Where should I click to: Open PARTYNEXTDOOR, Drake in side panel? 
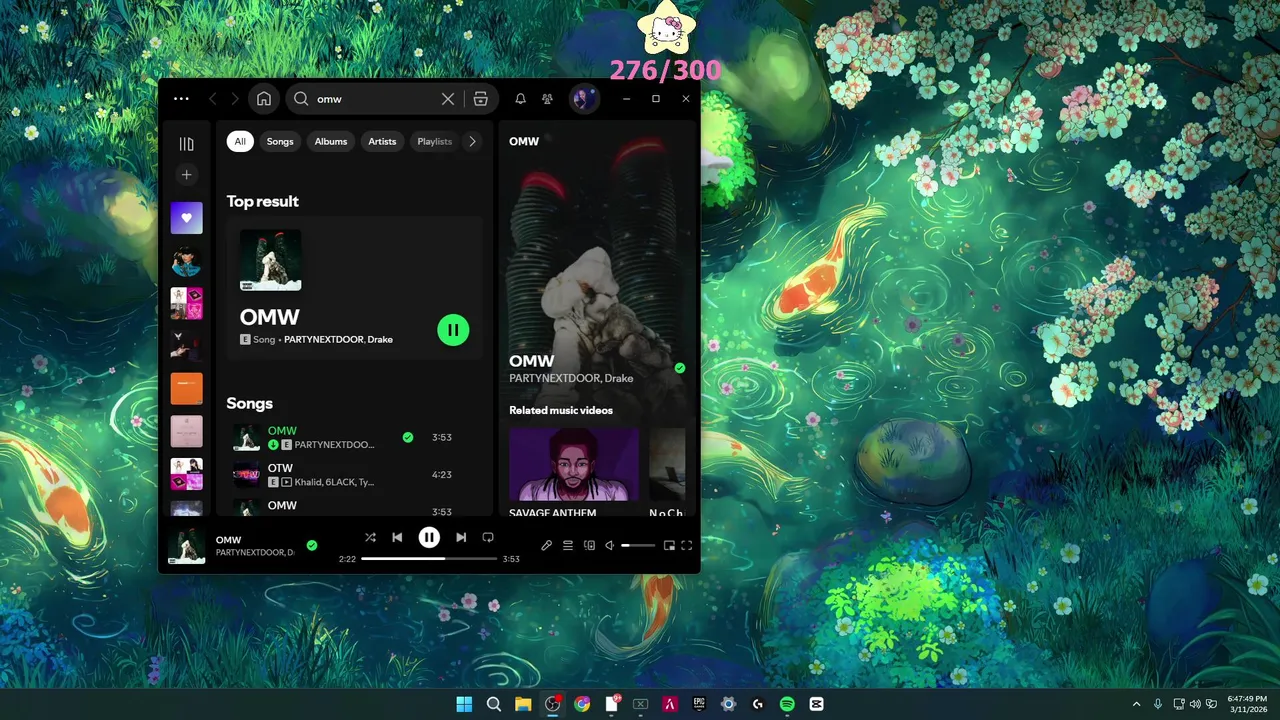(x=571, y=378)
